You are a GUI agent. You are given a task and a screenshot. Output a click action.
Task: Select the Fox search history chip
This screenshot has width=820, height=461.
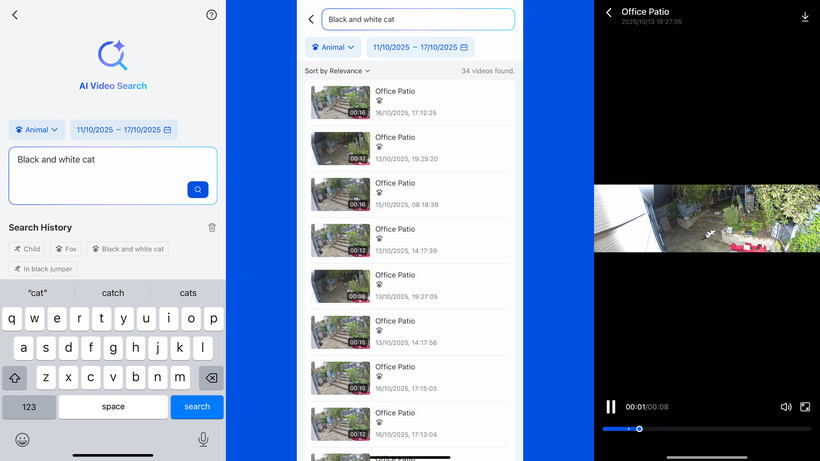[67, 249]
